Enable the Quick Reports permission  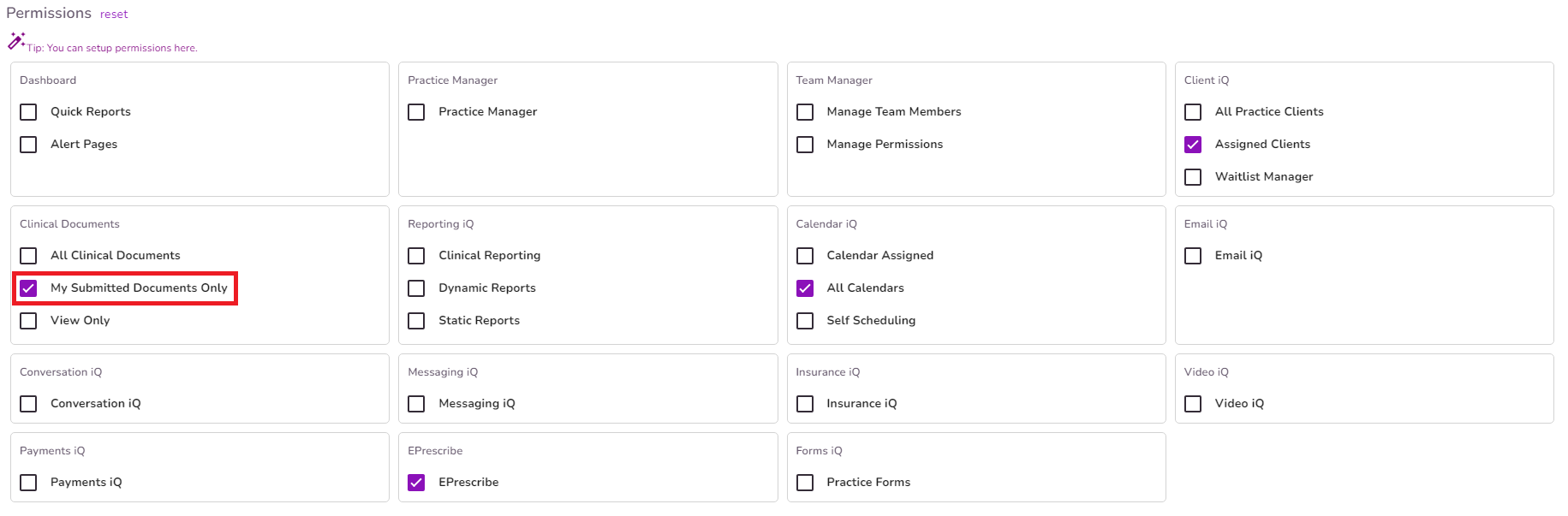[28, 111]
